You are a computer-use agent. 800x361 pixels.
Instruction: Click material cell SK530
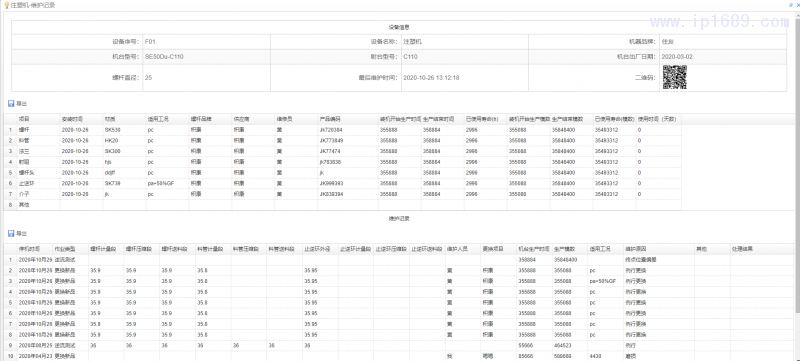point(112,130)
